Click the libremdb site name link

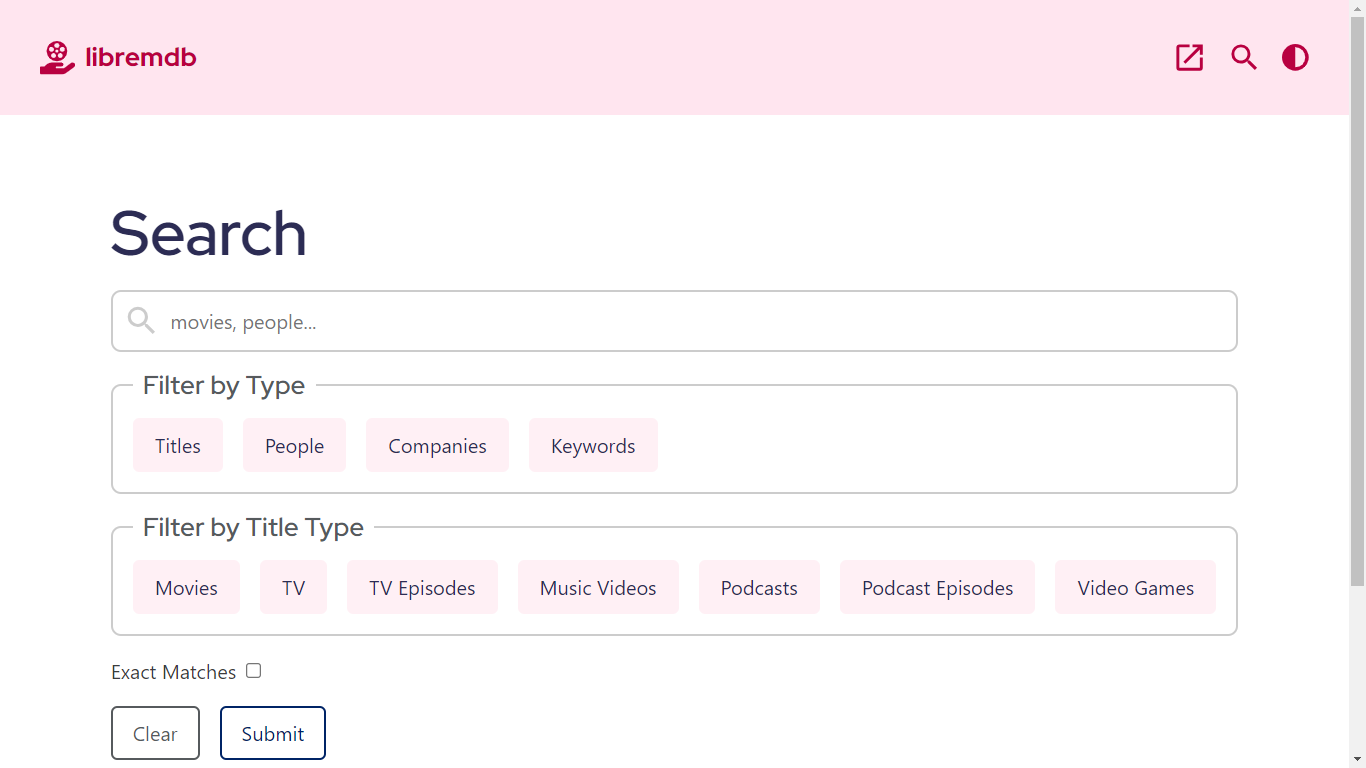141,58
